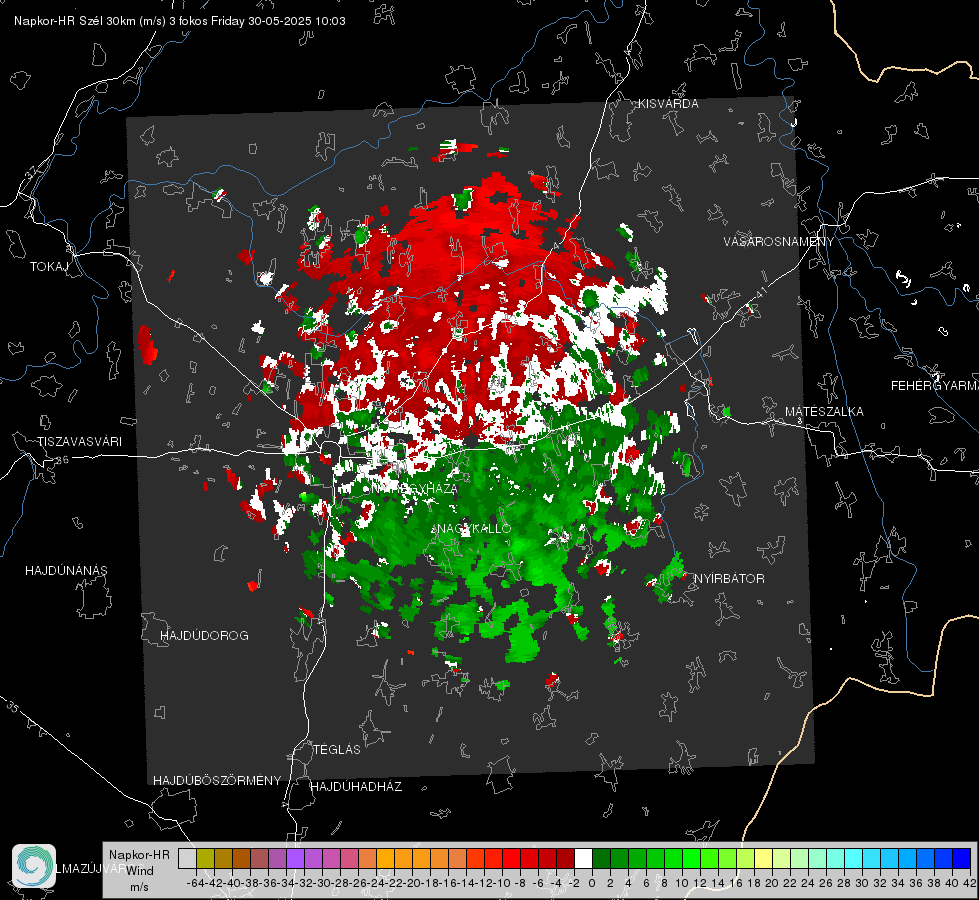Click the '10' value in the legend scale
The image size is (979, 900).
tap(681, 883)
